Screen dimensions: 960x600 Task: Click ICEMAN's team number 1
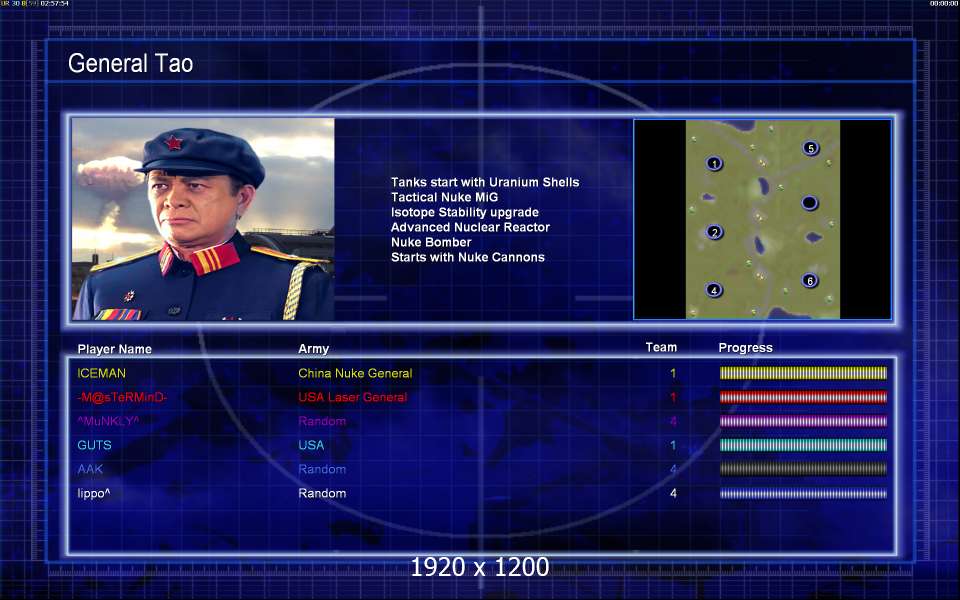(x=673, y=373)
